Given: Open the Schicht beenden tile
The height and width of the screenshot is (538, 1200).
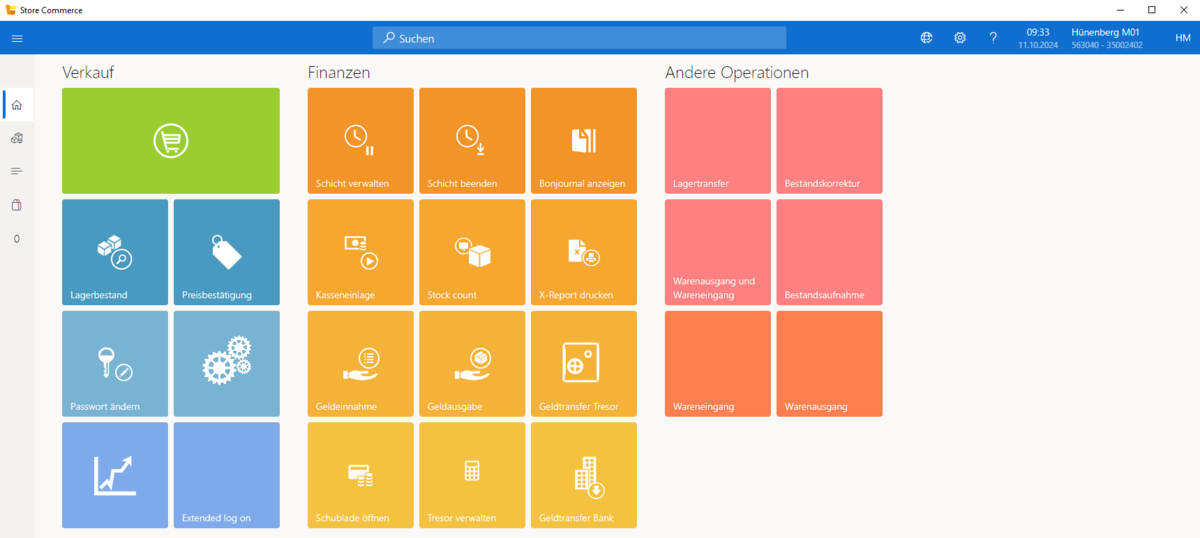Looking at the screenshot, I should pos(471,141).
